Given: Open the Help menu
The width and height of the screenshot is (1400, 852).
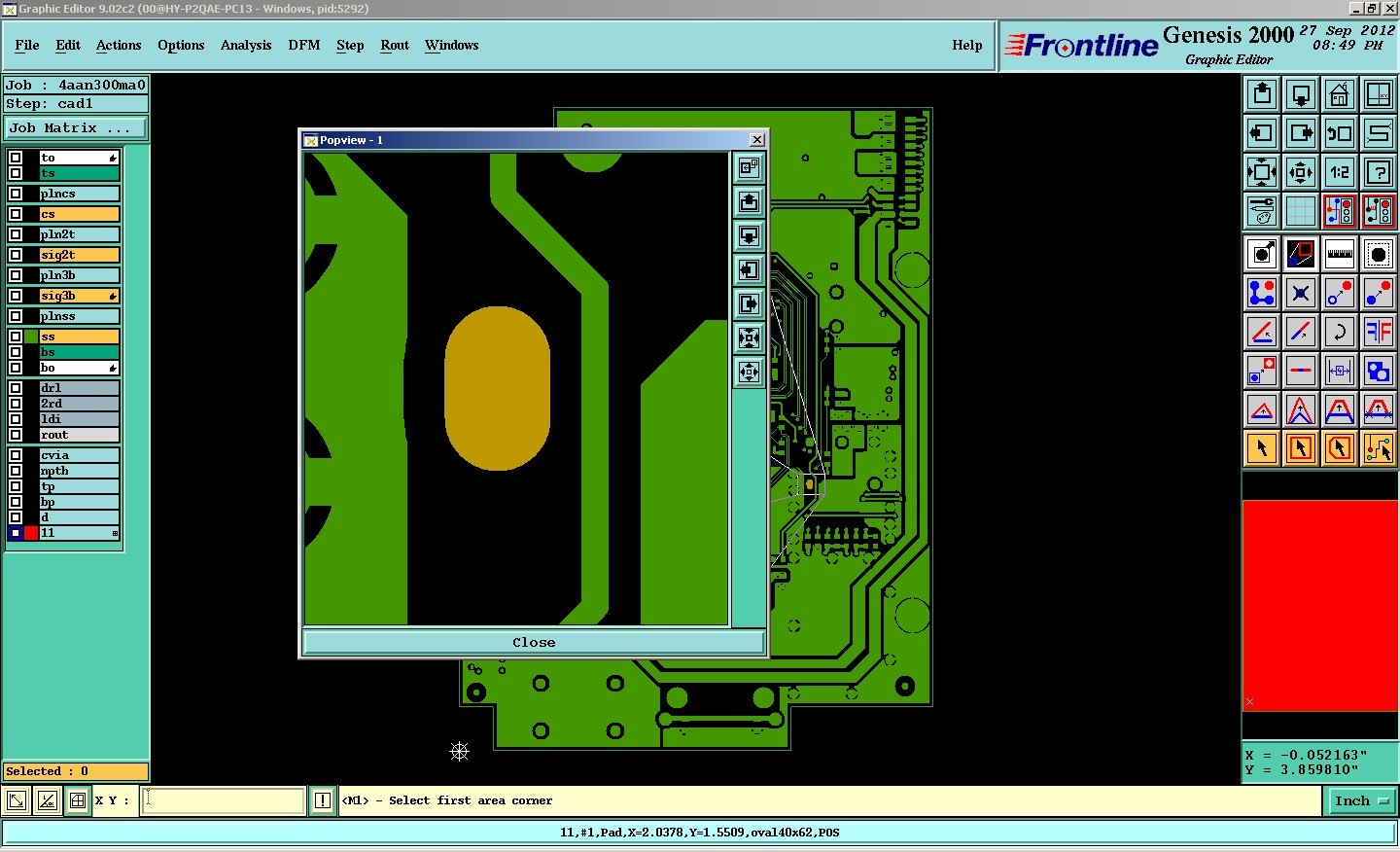Looking at the screenshot, I should click(x=967, y=46).
